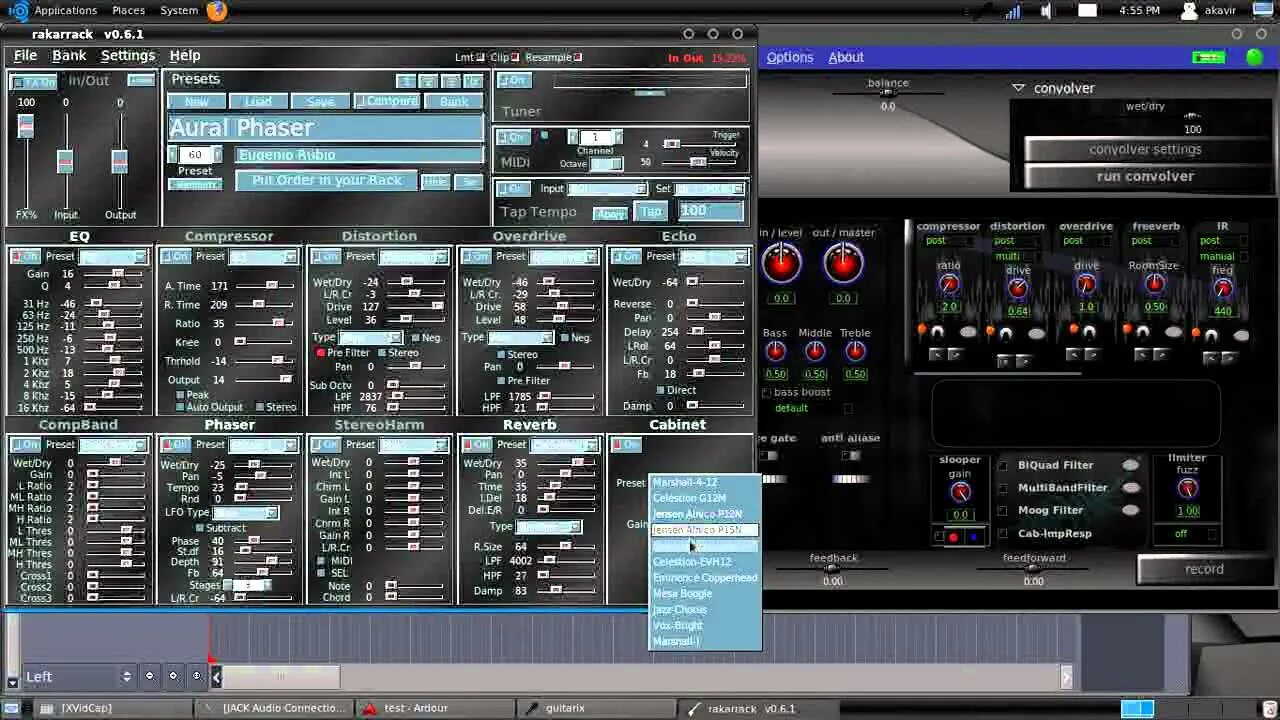Open the Compressor Preset dropdown
This screenshot has height=720, width=1280.
(x=264, y=257)
